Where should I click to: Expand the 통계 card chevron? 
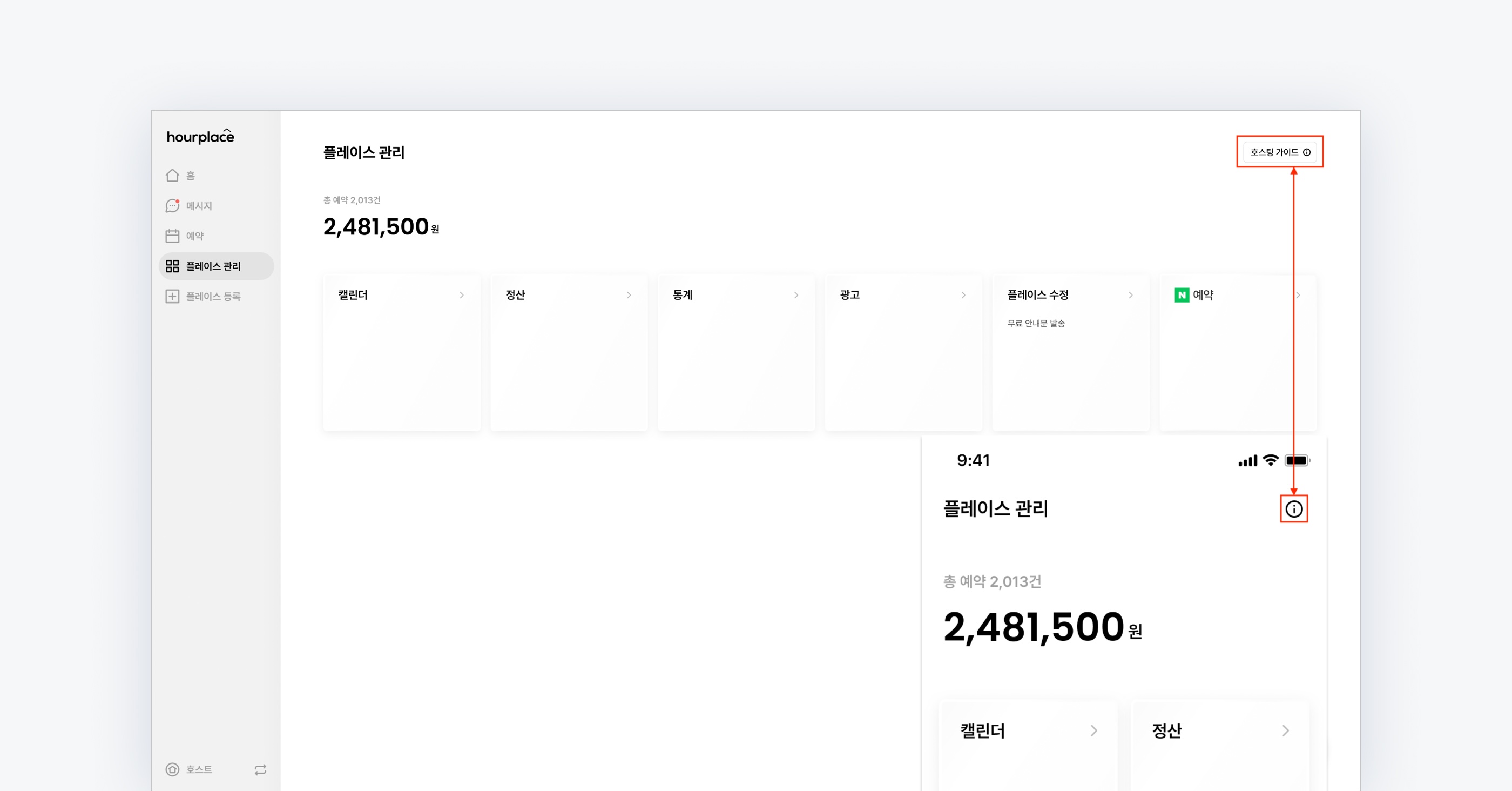click(796, 295)
